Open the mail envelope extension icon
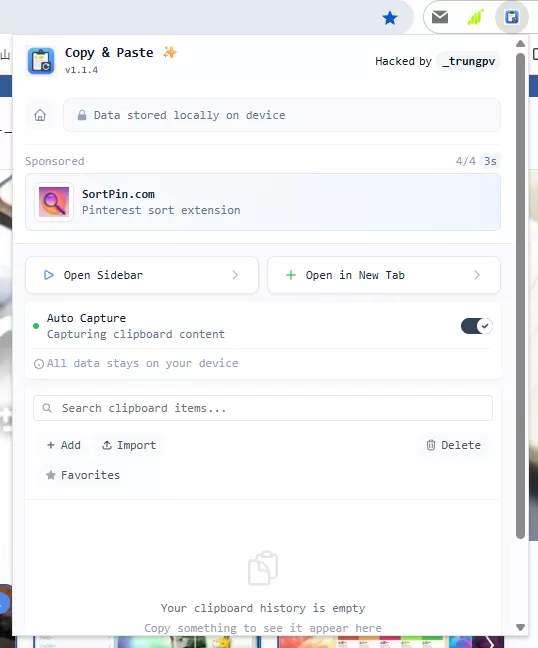The image size is (538, 648). [440, 17]
